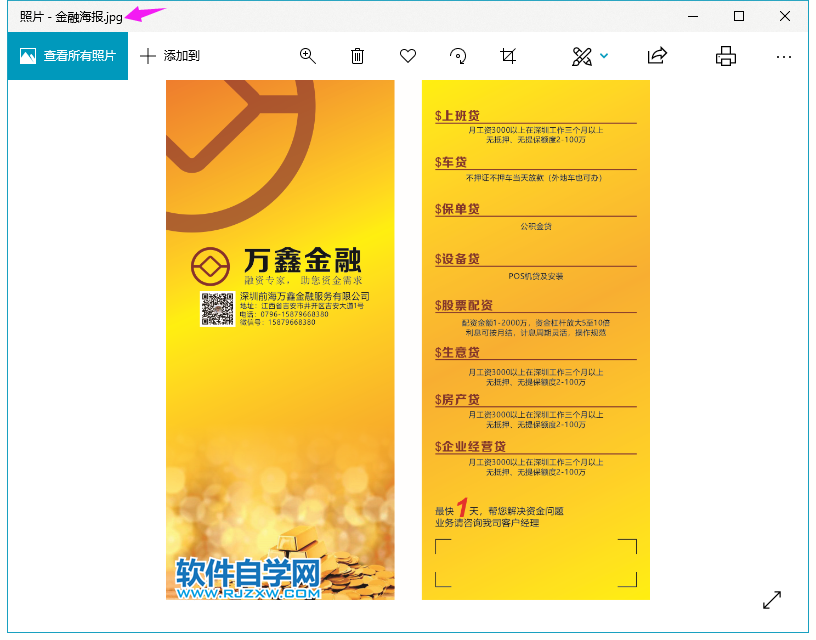Viewport: 816px width, 640px height.
Task: Click the left poster image
Action: (x=280, y=340)
